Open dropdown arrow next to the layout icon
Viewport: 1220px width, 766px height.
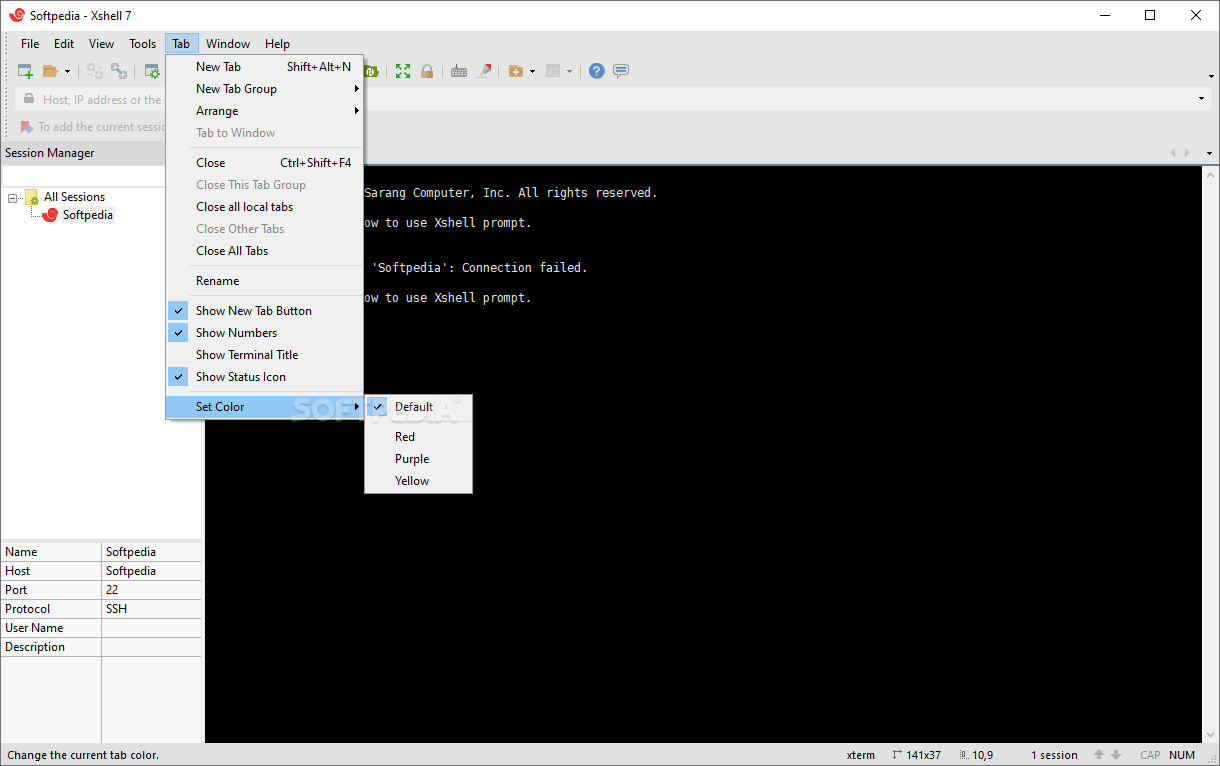(570, 71)
